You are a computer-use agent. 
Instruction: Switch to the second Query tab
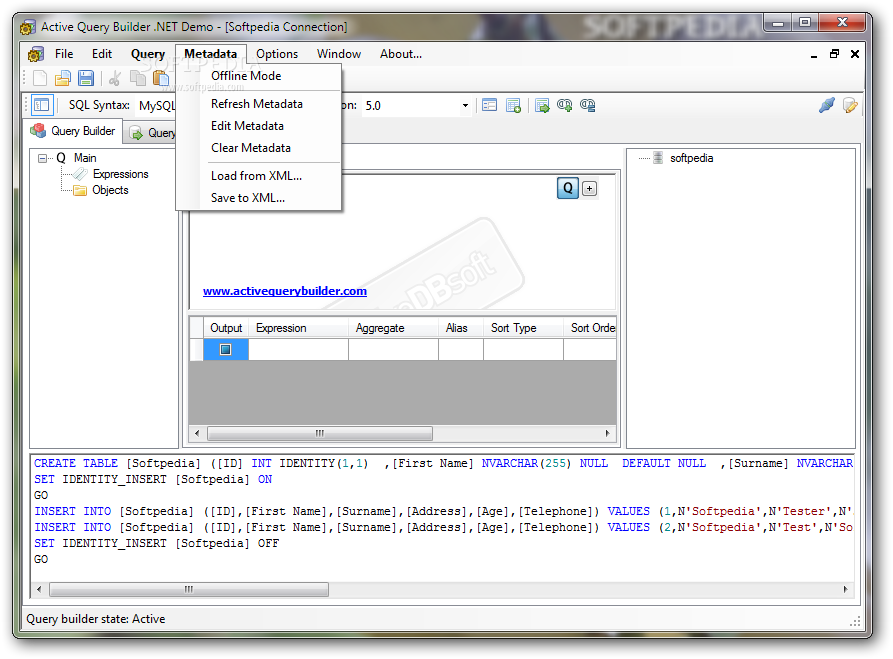[151, 133]
